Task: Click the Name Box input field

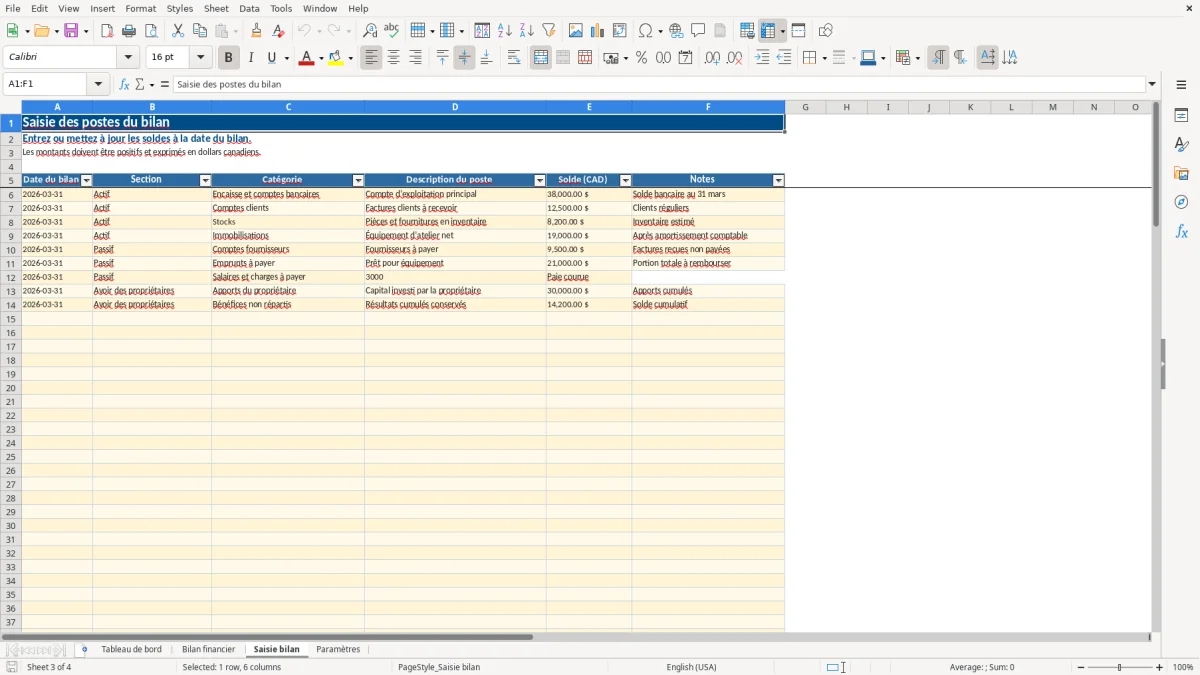Action: coord(47,85)
